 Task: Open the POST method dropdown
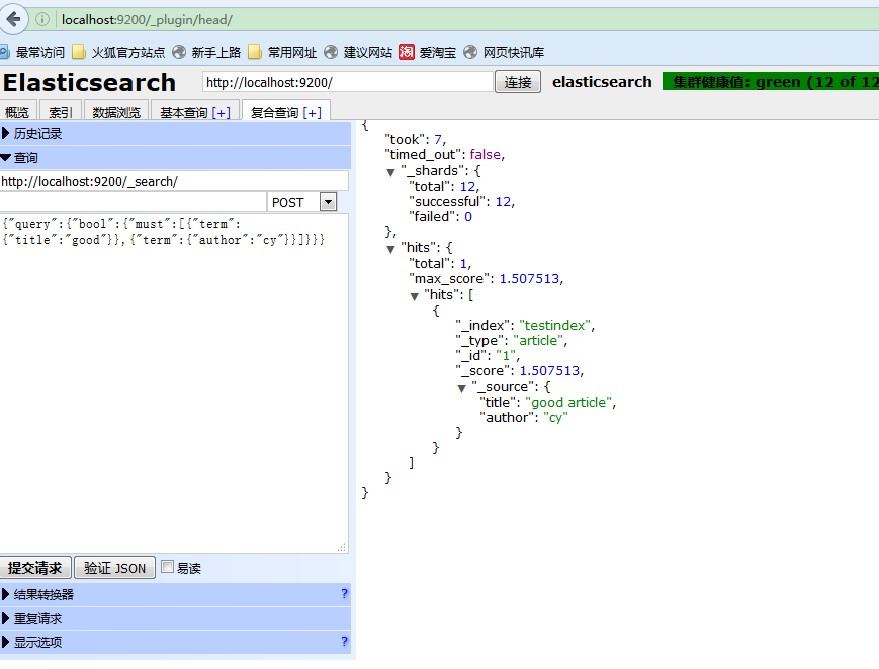[x=328, y=202]
